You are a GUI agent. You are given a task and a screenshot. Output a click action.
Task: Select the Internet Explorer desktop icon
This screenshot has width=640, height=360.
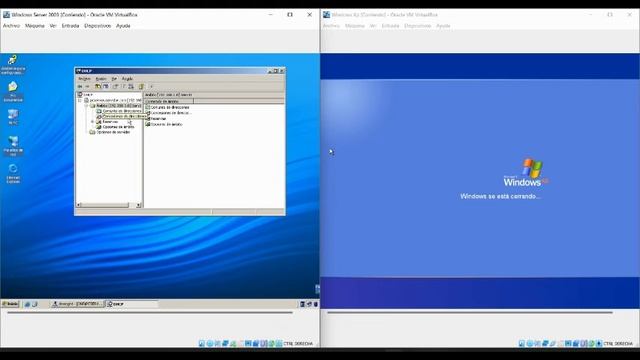13,173
